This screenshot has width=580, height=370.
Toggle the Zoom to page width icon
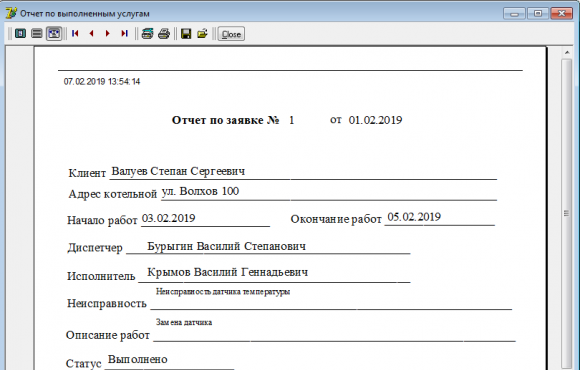click(54, 34)
